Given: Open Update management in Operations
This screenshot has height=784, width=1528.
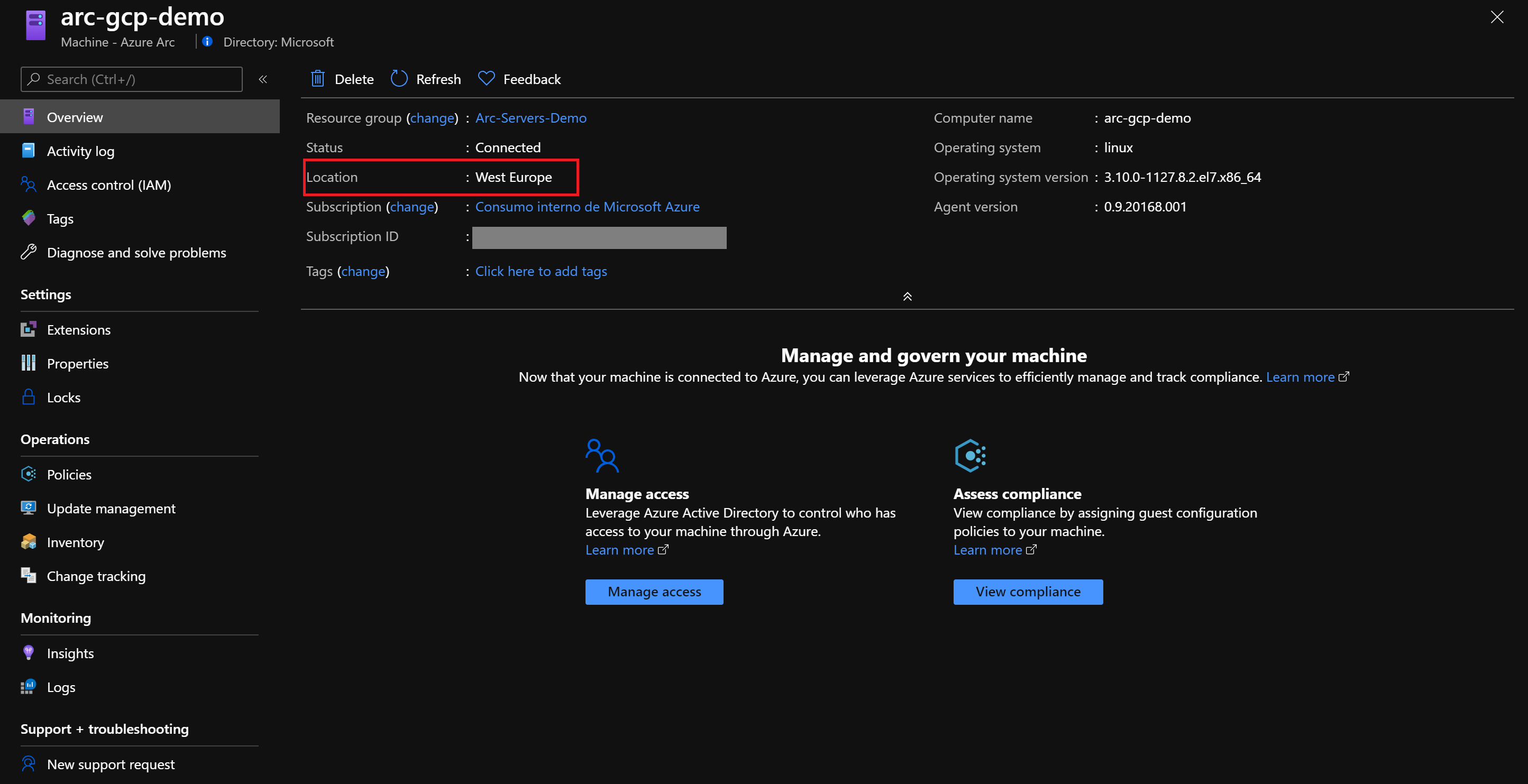Looking at the screenshot, I should pos(111,508).
